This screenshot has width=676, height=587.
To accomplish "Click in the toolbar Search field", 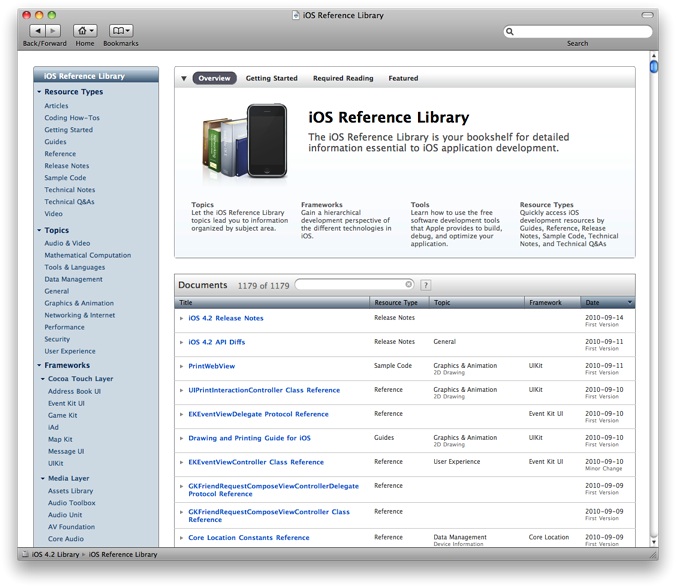I will 578,31.
